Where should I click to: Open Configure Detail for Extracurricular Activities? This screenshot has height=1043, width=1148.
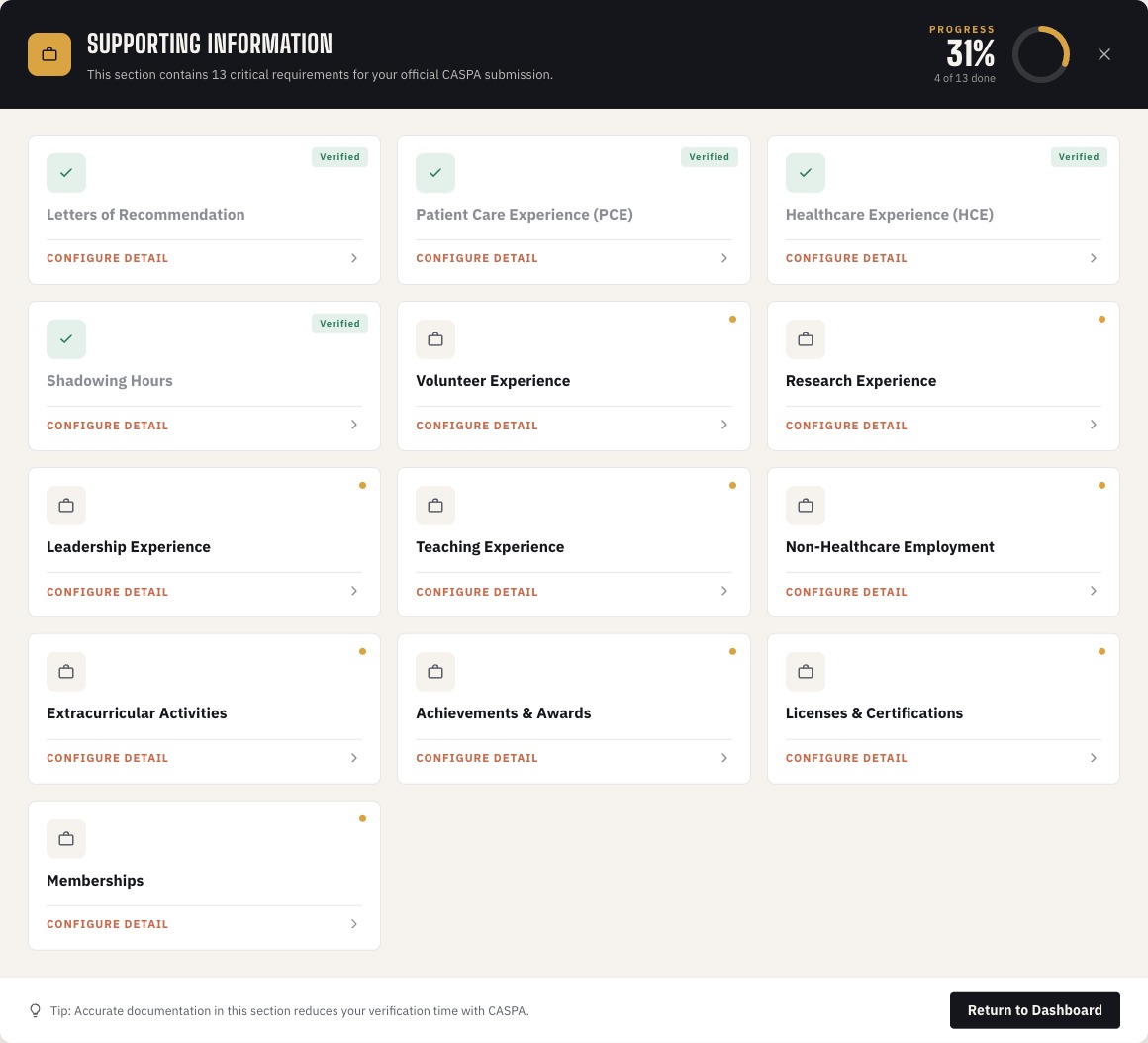108,758
